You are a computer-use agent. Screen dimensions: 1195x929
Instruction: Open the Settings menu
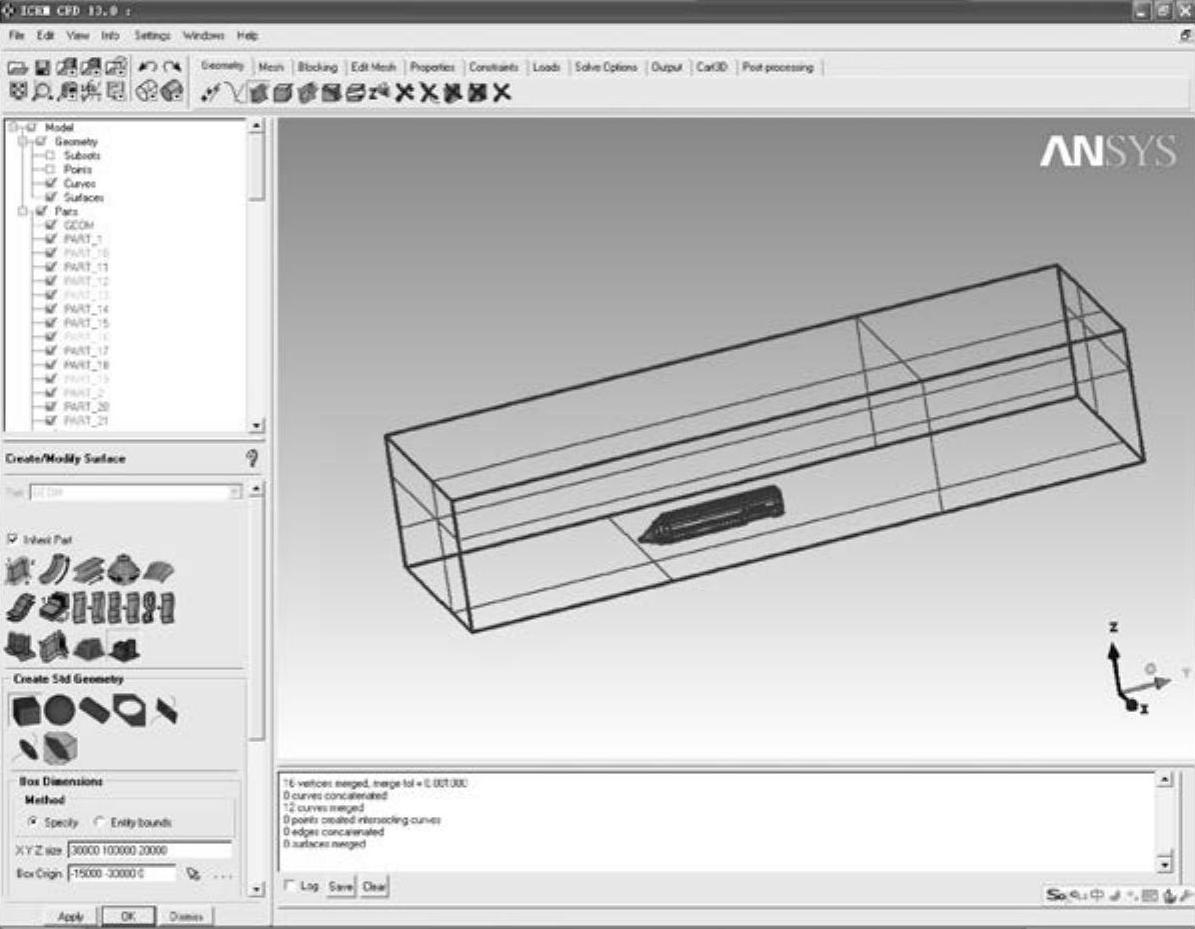click(152, 35)
